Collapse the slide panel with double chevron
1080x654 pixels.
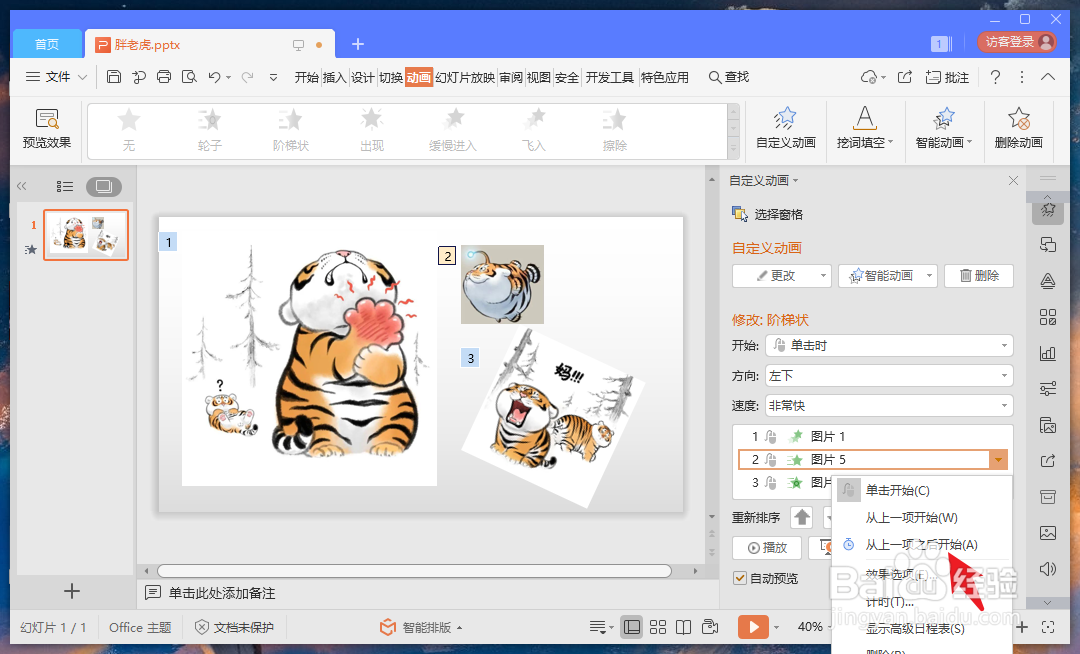click(22, 186)
